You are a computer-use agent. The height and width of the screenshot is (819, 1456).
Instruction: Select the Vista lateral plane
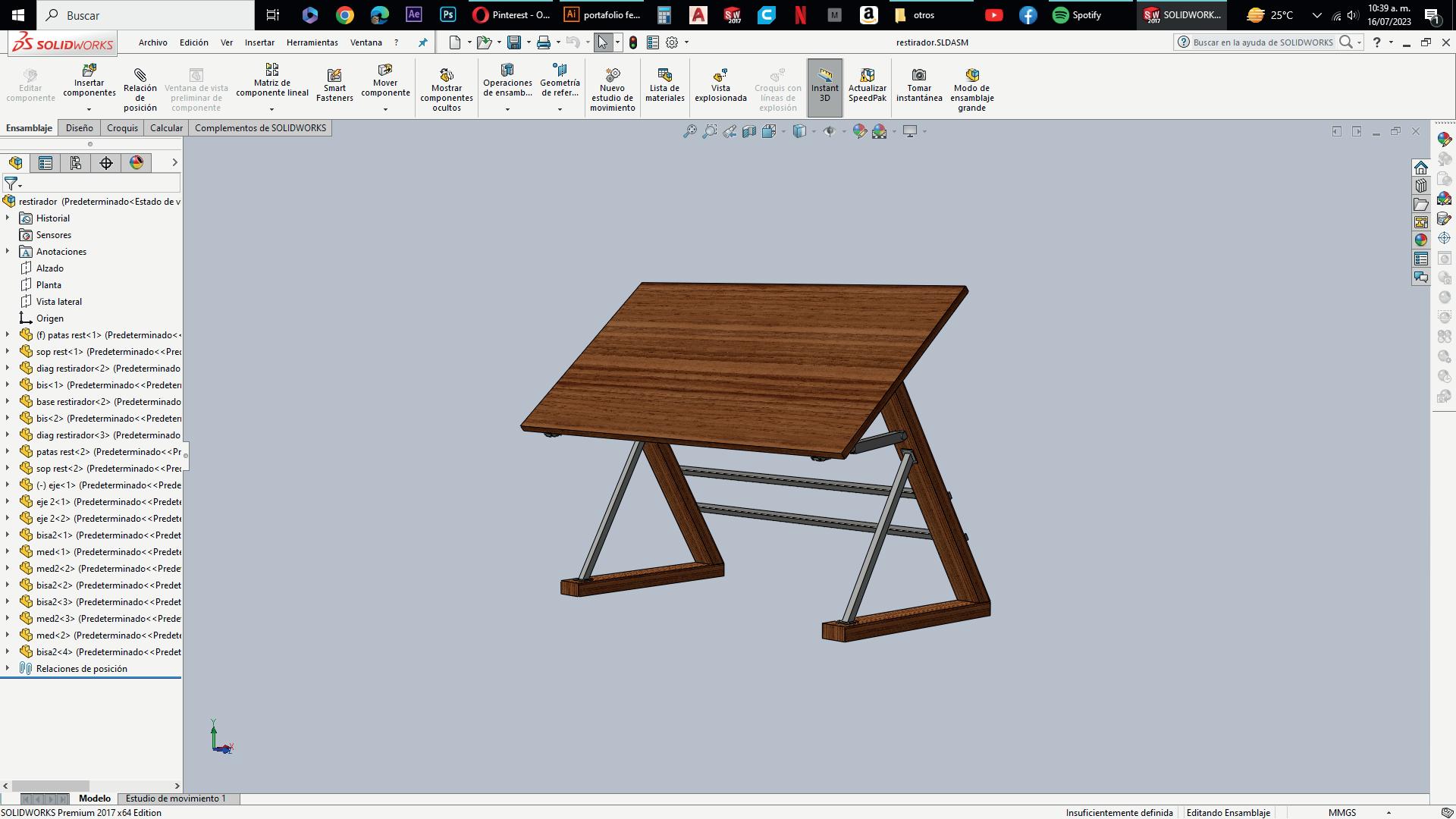[x=59, y=302]
